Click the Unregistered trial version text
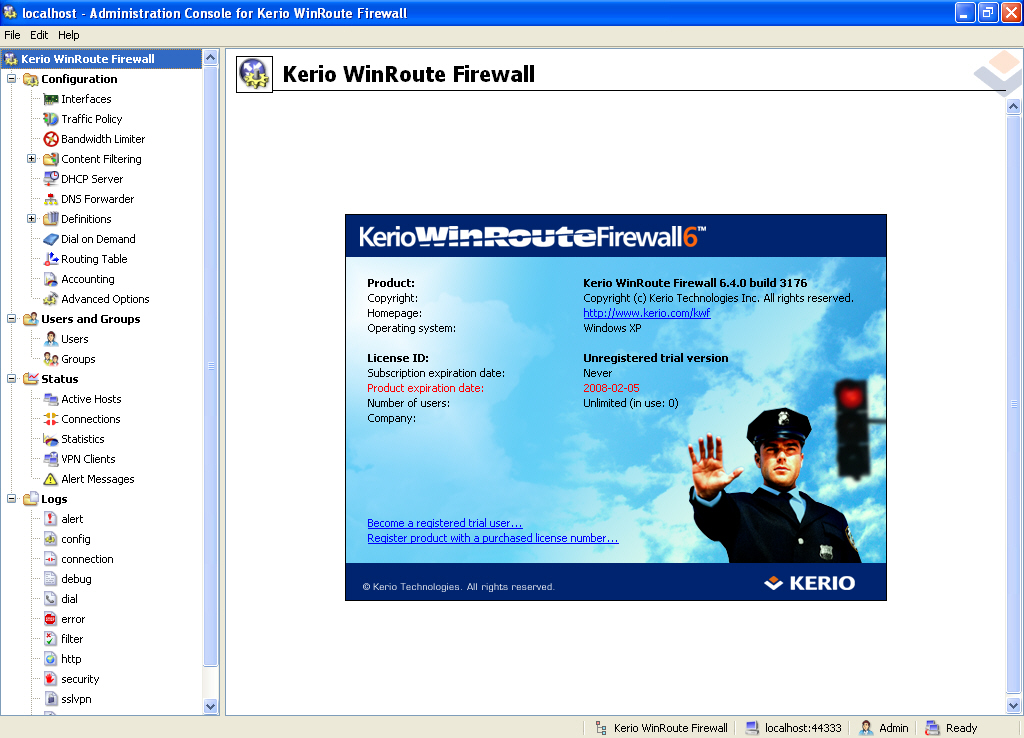The image size is (1024, 738). (656, 358)
